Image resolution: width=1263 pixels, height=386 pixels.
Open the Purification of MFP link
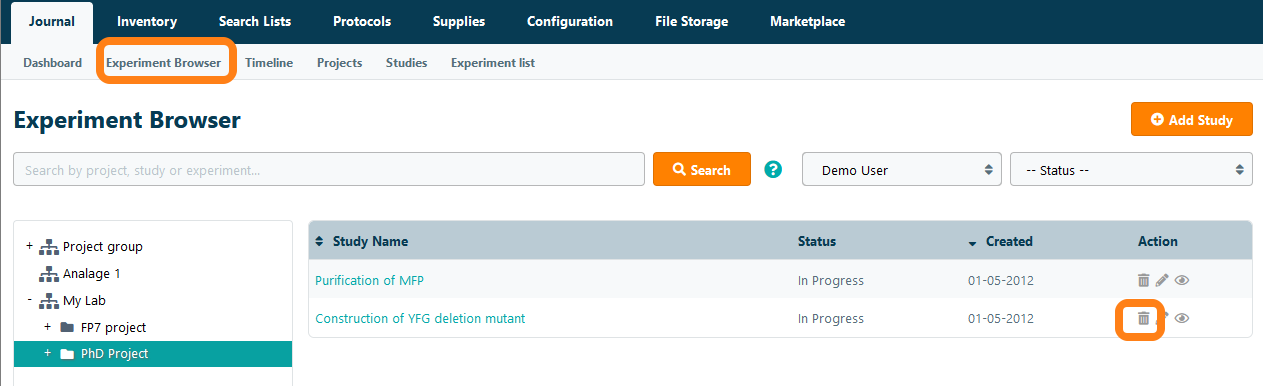370,280
